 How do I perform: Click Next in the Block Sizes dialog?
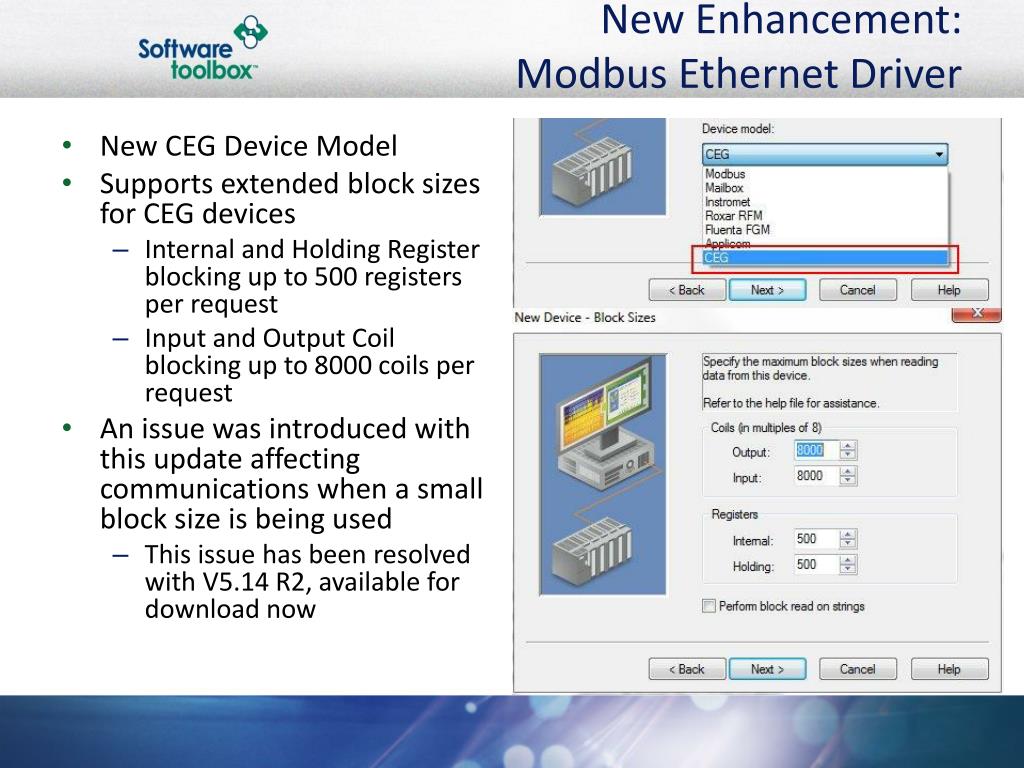click(767, 669)
